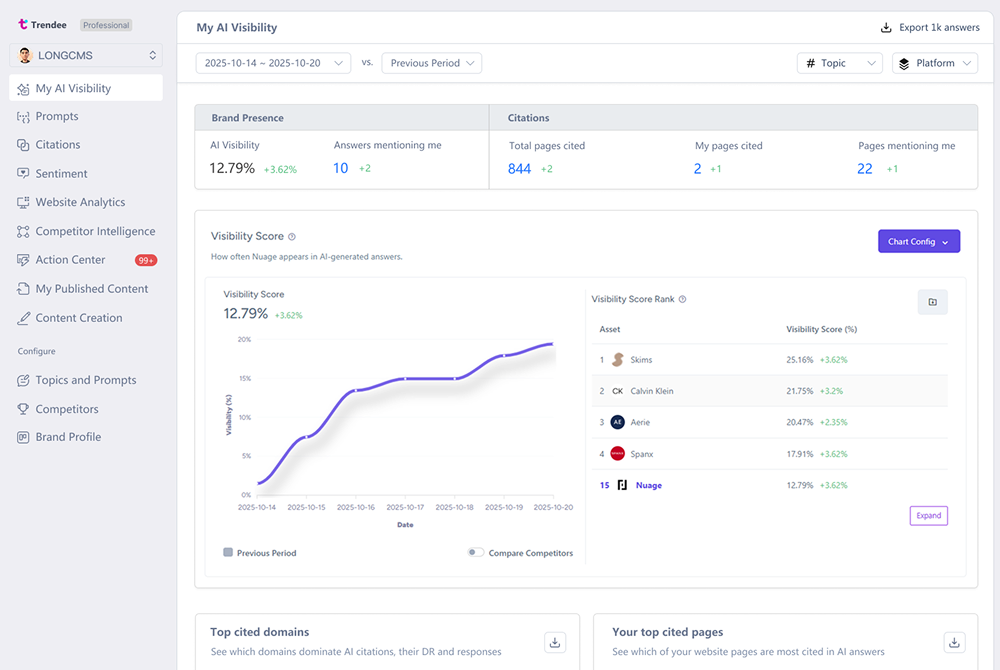
Task: Click the Trendee logo icon
Action: [x=23, y=24]
